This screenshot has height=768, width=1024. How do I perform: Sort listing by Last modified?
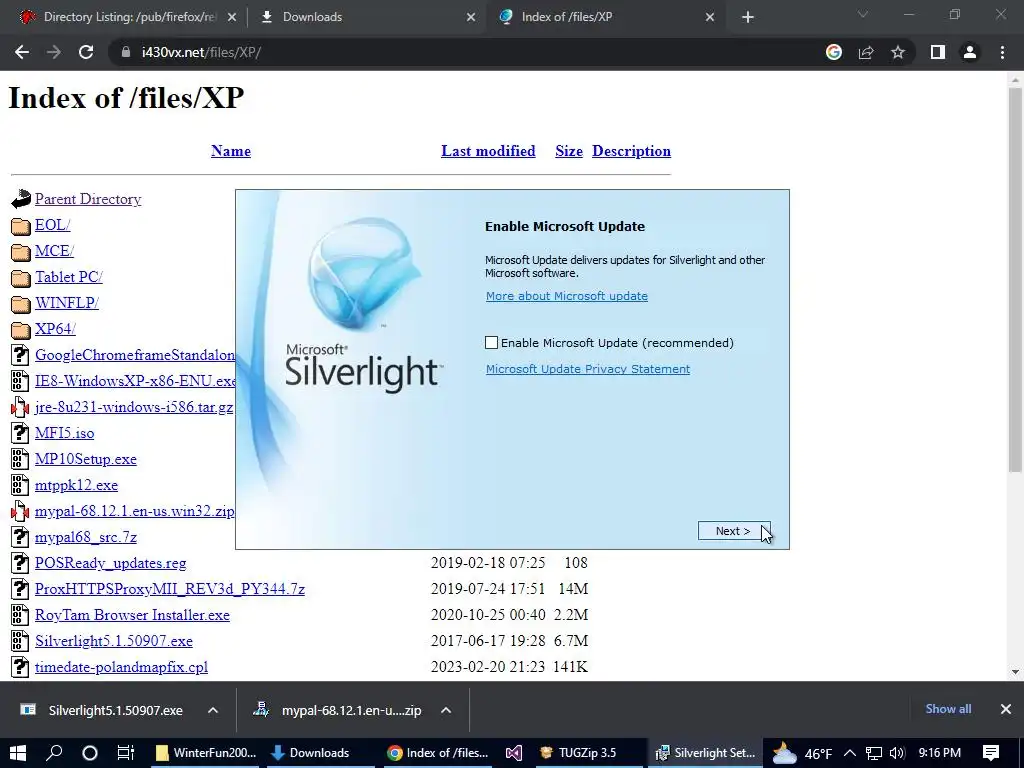click(488, 151)
